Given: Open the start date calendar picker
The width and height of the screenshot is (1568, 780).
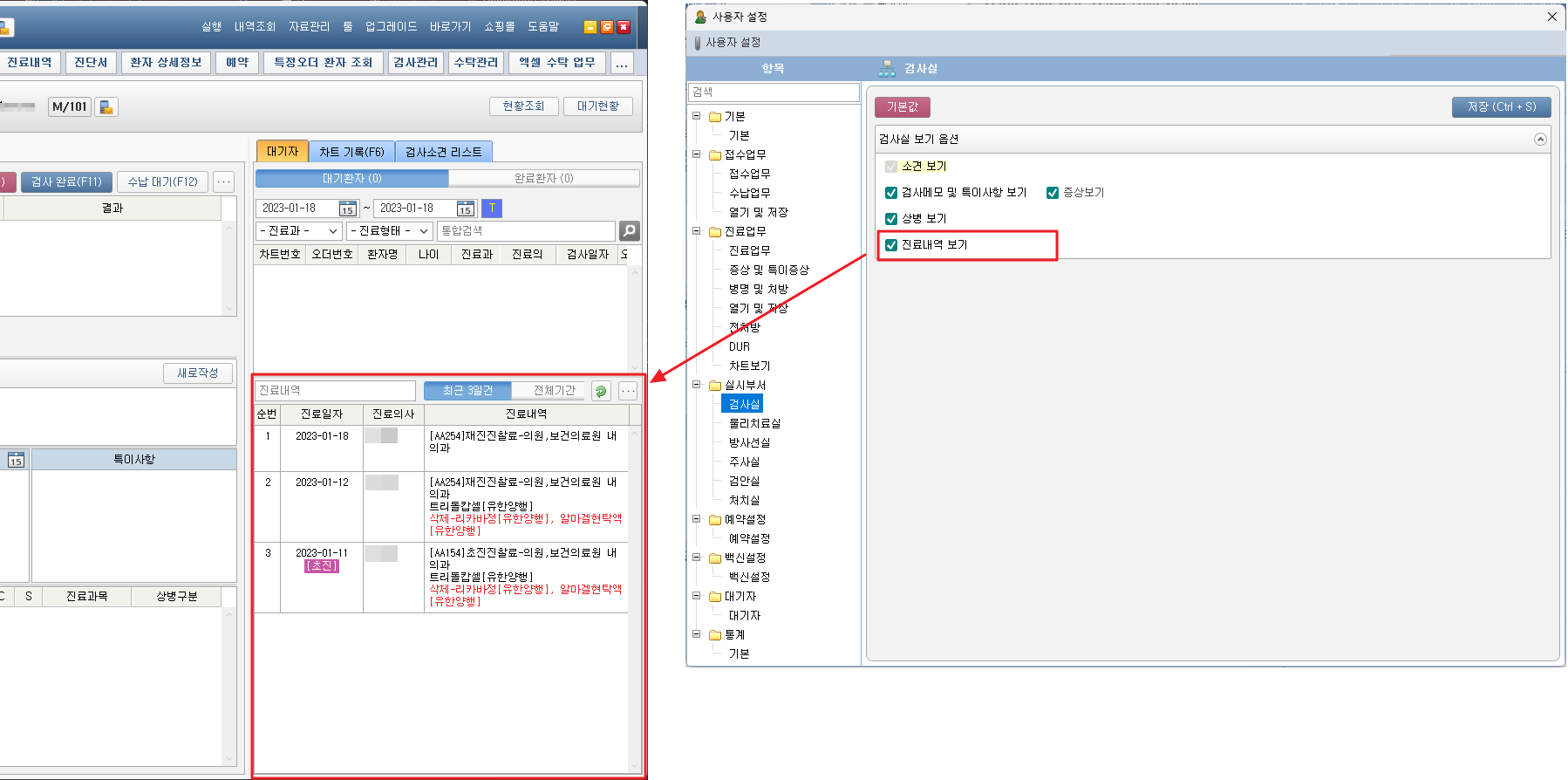Looking at the screenshot, I should tap(347, 209).
